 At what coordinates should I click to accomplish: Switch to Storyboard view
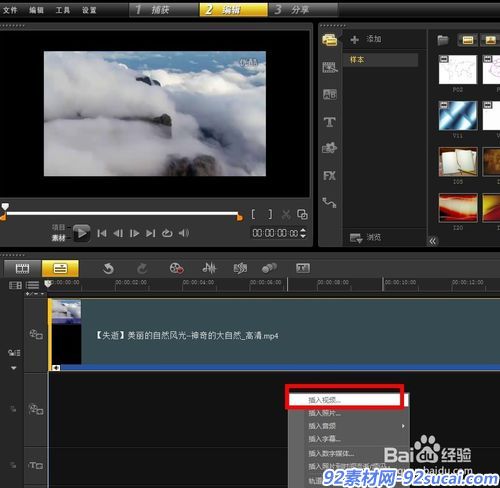[x=22, y=268]
